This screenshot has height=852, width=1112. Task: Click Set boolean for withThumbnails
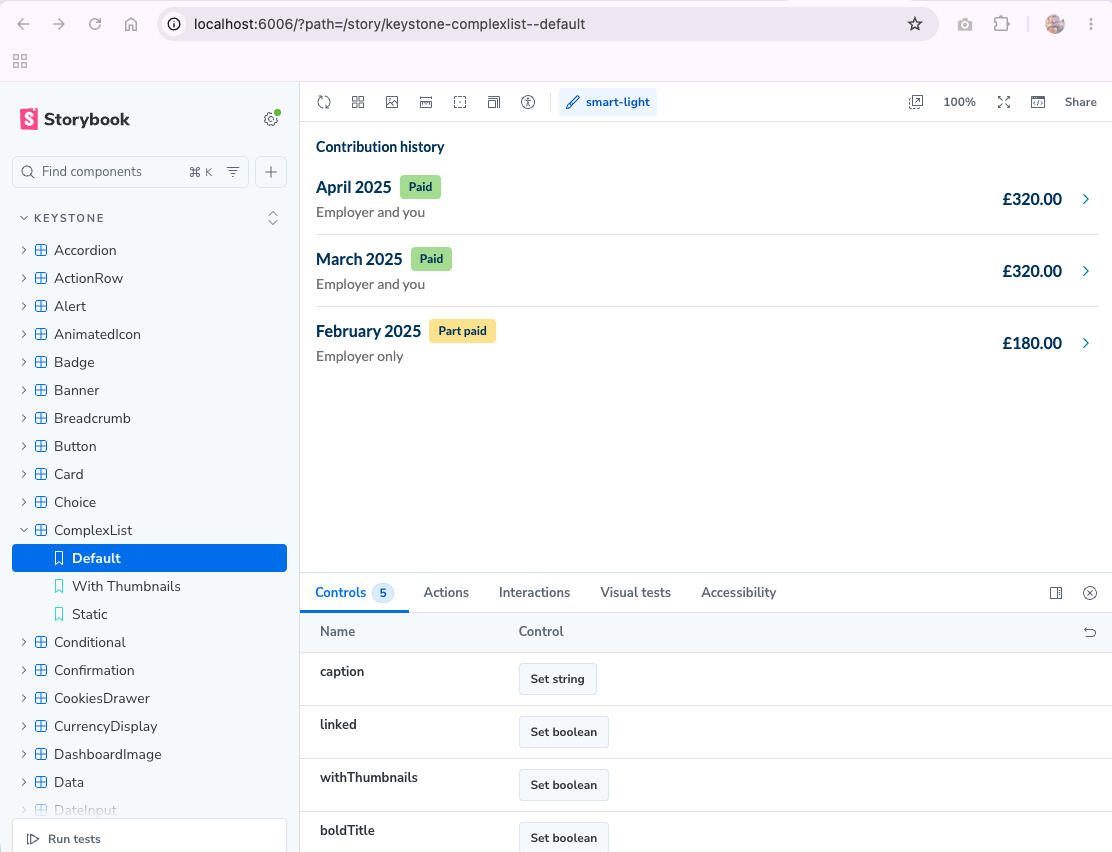564,785
